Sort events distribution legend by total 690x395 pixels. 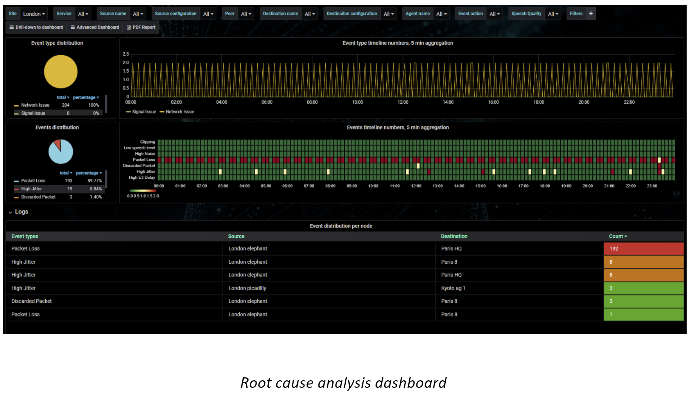click(x=66, y=173)
